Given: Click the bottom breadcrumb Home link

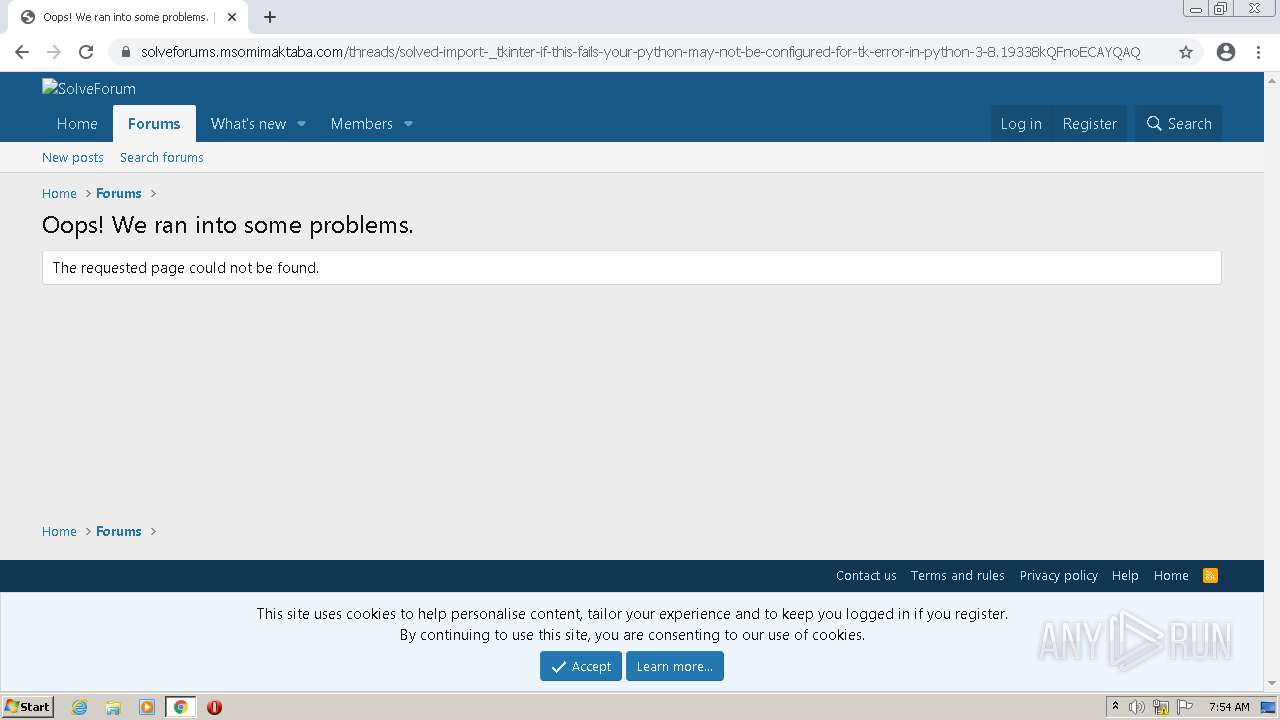Looking at the screenshot, I should [x=59, y=531].
